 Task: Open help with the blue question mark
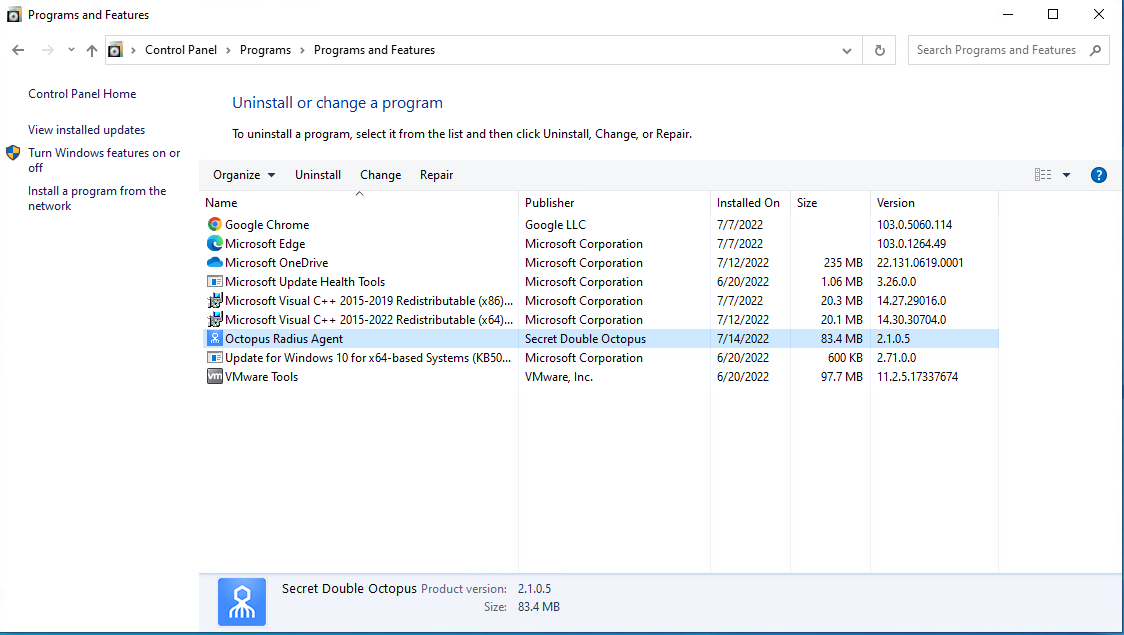click(x=1098, y=175)
